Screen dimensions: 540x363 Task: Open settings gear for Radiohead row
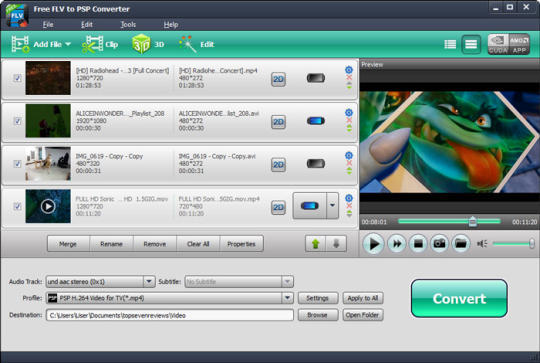pos(349,70)
